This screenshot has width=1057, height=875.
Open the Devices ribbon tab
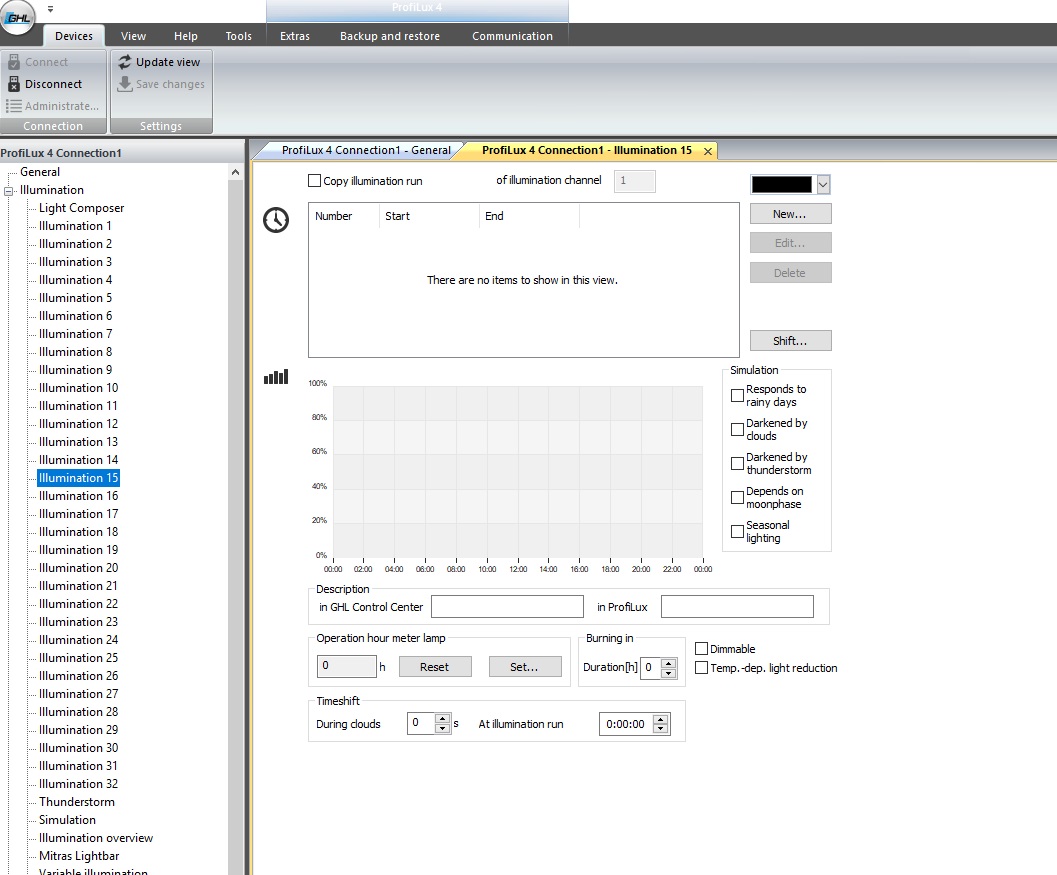click(x=74, y=36)
